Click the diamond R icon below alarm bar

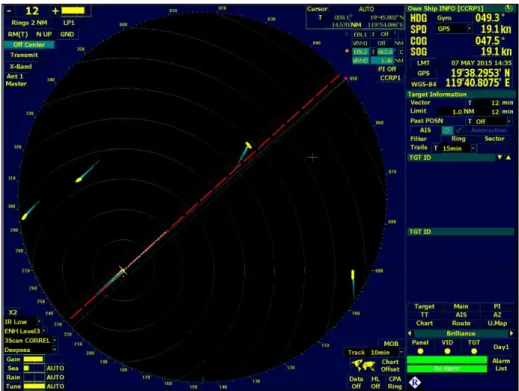click(x=415, y=382)
